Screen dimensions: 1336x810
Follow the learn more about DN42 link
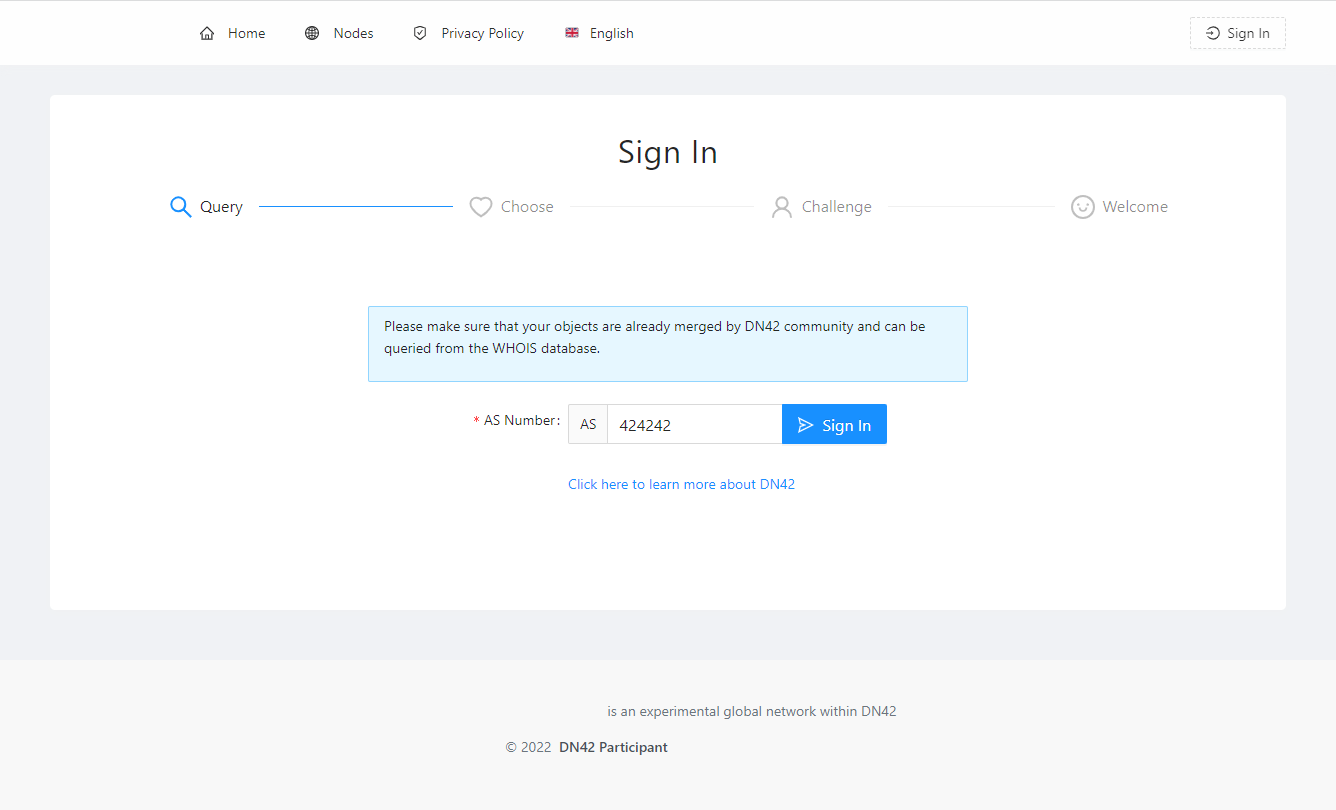click(681, 484)
